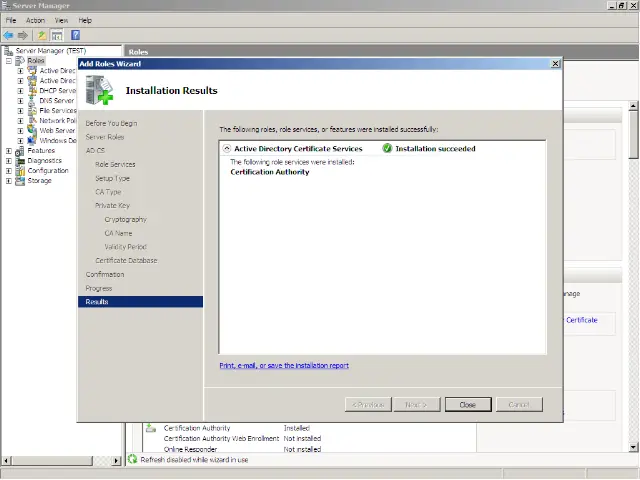Click the Show/Hide console tree toolbar icon
The image size is (640, 480).
pos(57,36)
